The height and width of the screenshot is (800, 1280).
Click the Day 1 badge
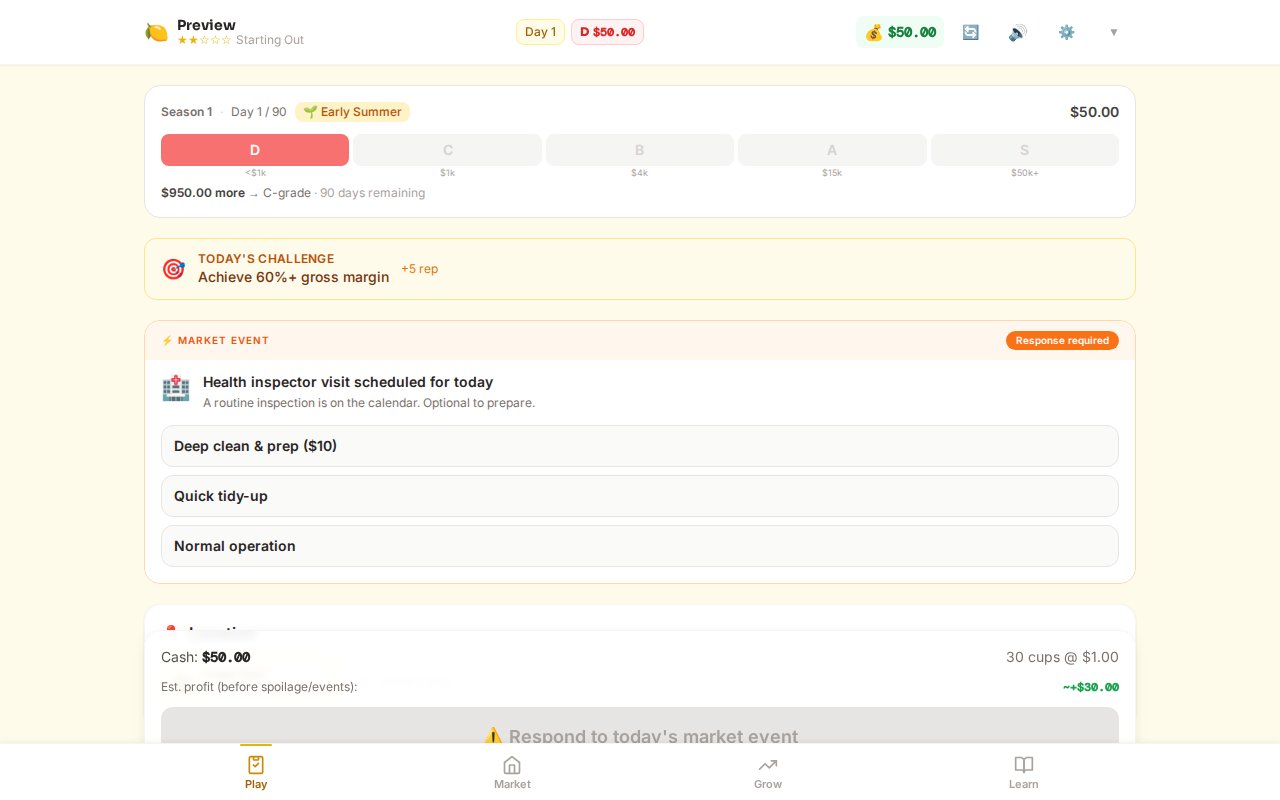540,32
